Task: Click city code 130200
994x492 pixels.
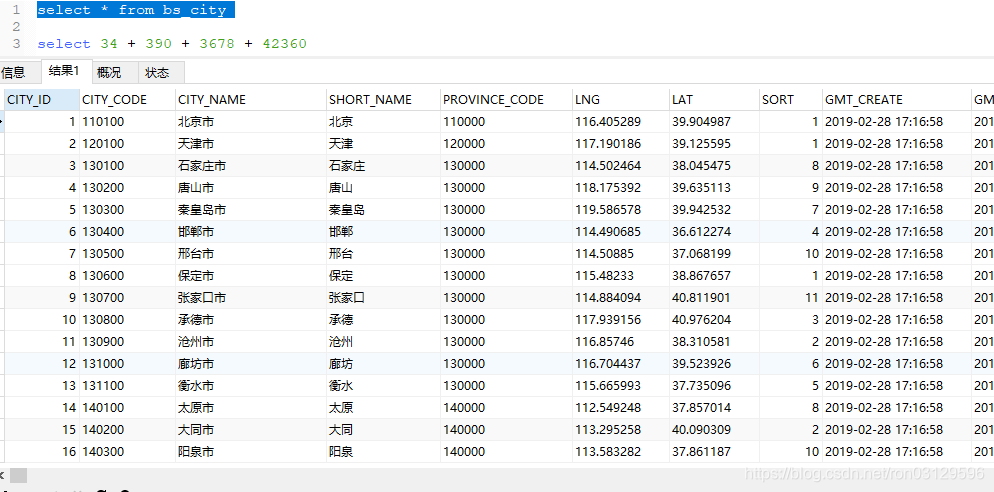Action: 127,188
